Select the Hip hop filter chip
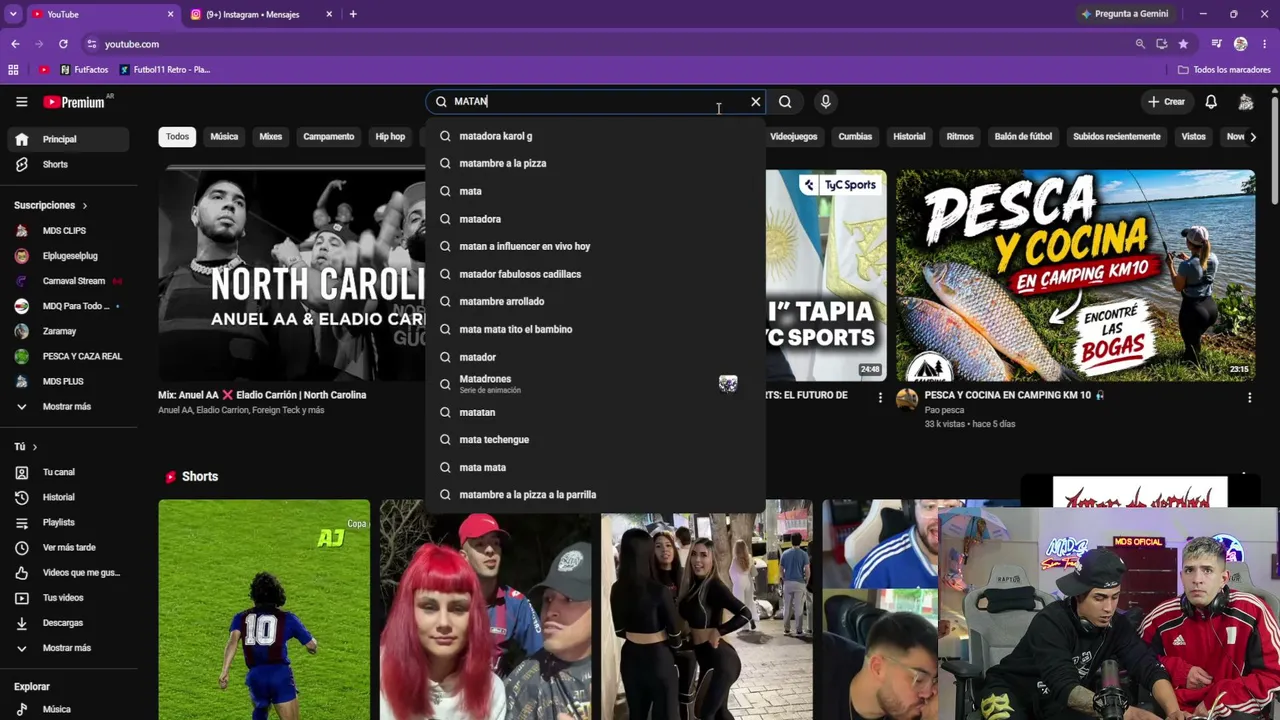Screen dimensions: 1280x720 coord(390,137)
